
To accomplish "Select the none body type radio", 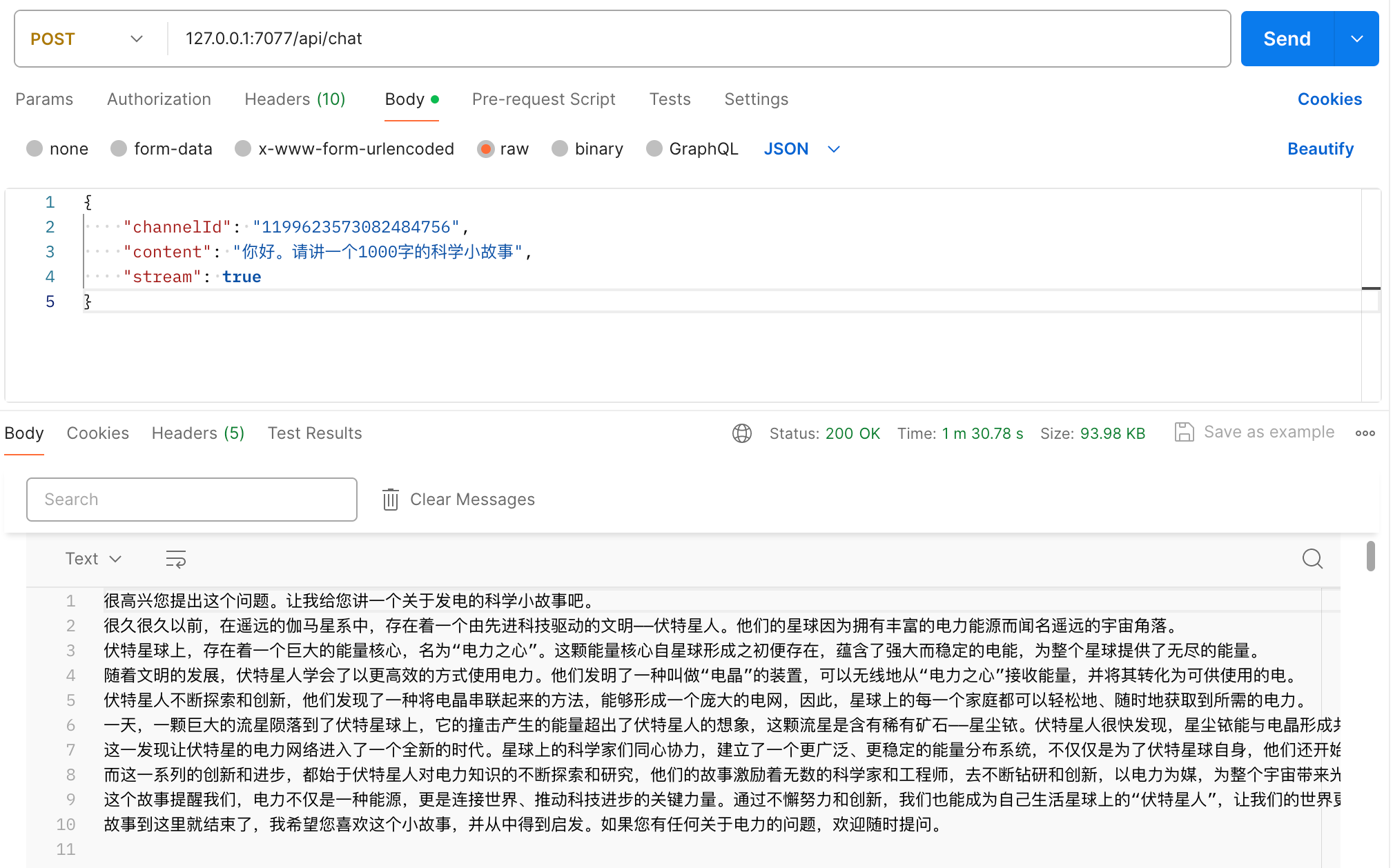I will 35,149.
